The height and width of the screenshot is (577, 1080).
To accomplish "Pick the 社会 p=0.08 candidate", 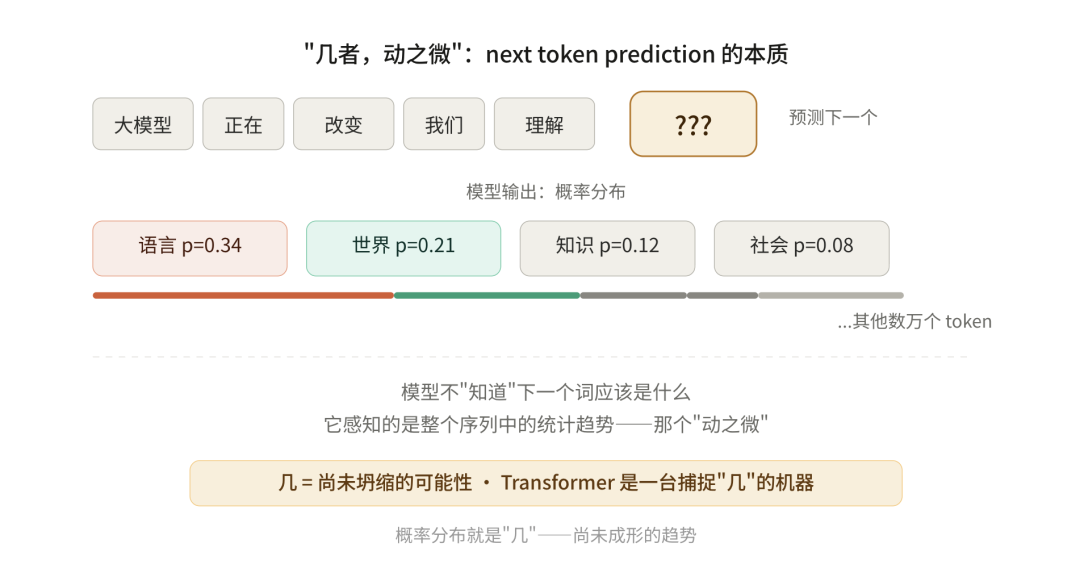I will [x=801, y=248].
